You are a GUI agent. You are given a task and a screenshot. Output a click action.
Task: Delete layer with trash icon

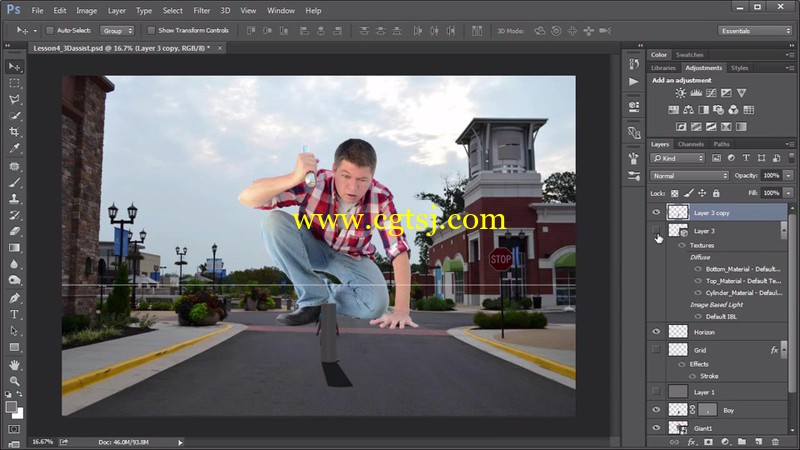(x=775, y=442)
